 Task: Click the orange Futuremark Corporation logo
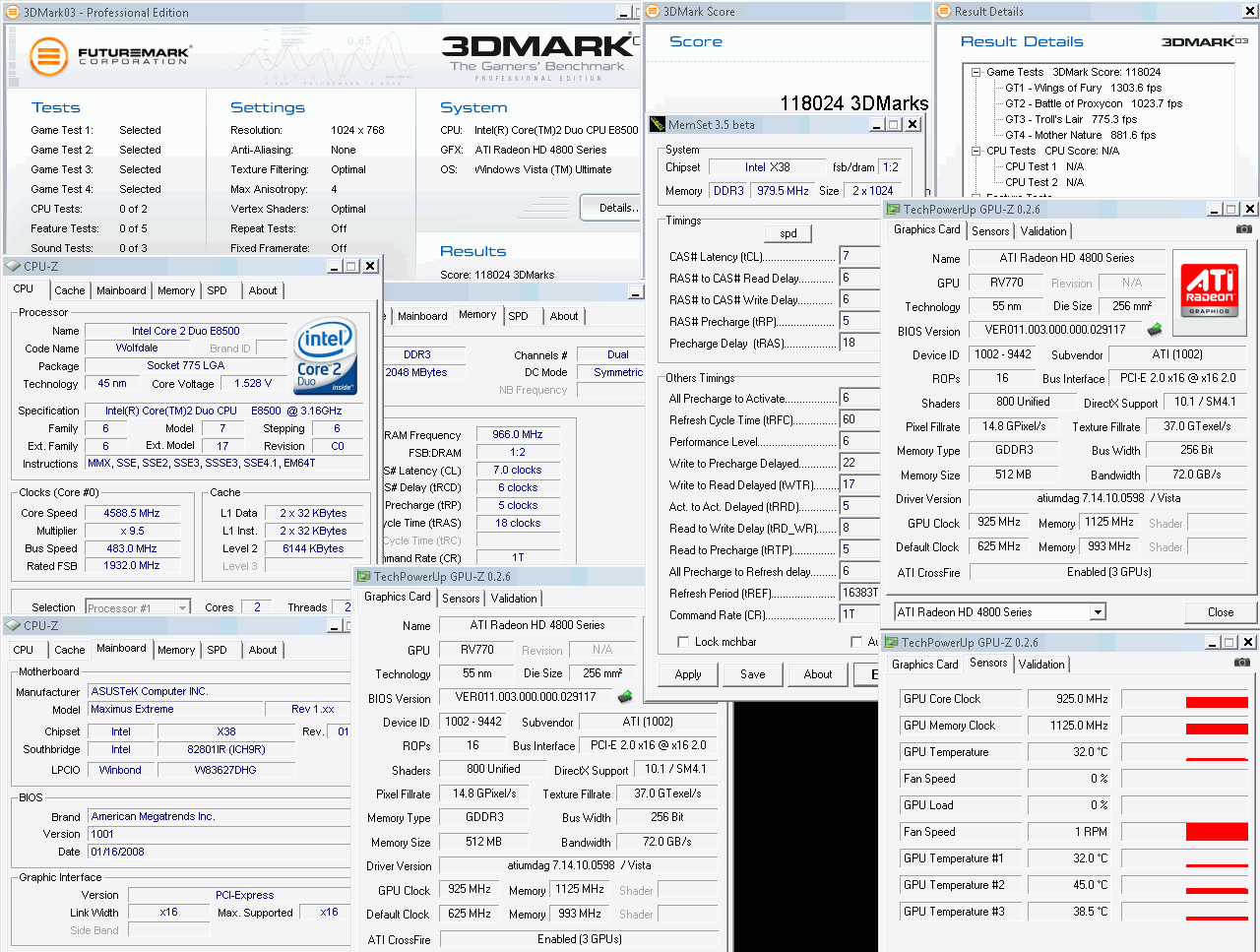[x=47, y=56]
